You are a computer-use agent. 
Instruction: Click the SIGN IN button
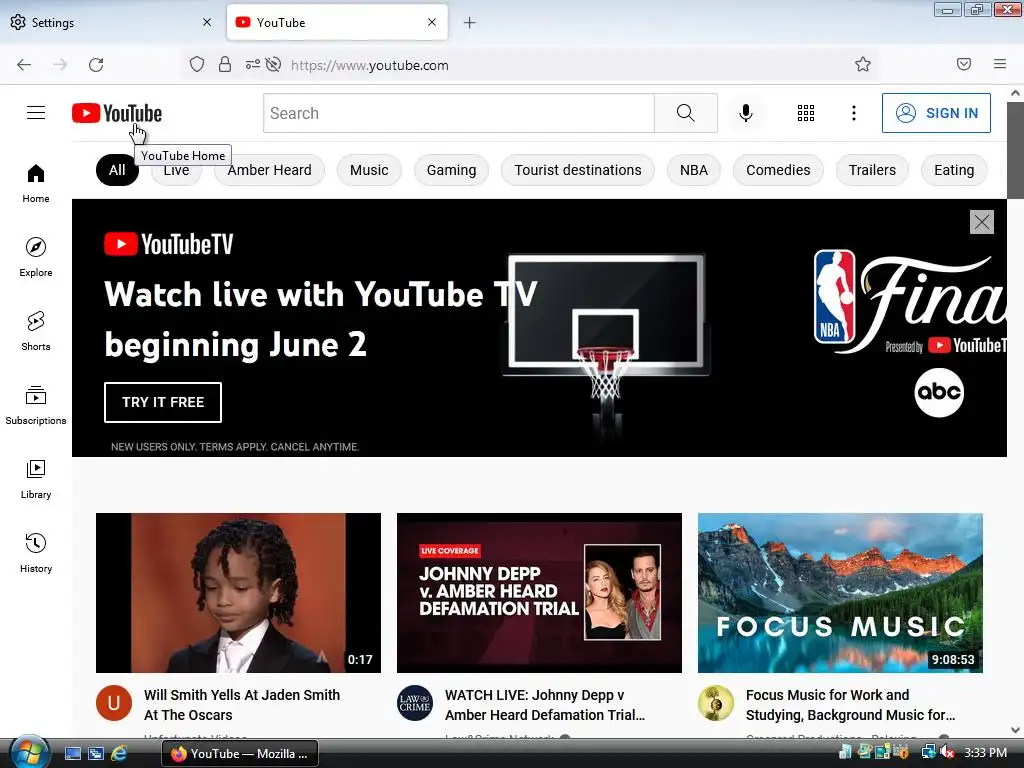point(936,113)
